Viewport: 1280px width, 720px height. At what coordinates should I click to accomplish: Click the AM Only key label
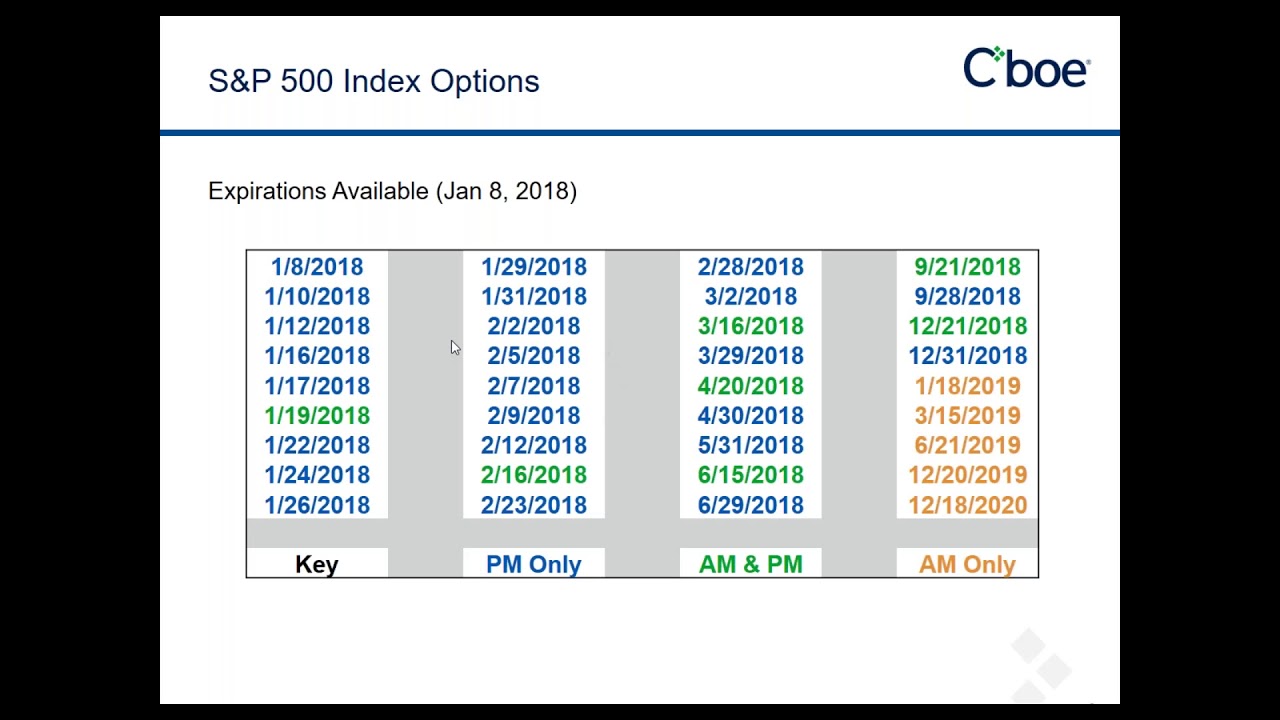967,565
